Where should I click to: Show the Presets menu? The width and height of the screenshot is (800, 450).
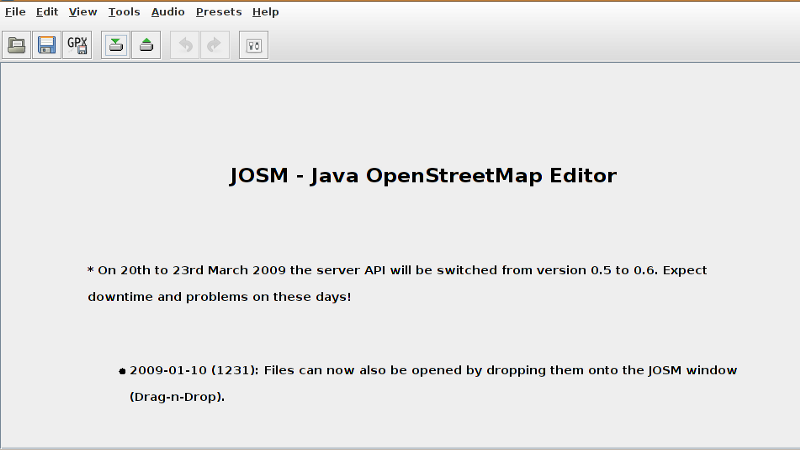(x=218, y=12)
